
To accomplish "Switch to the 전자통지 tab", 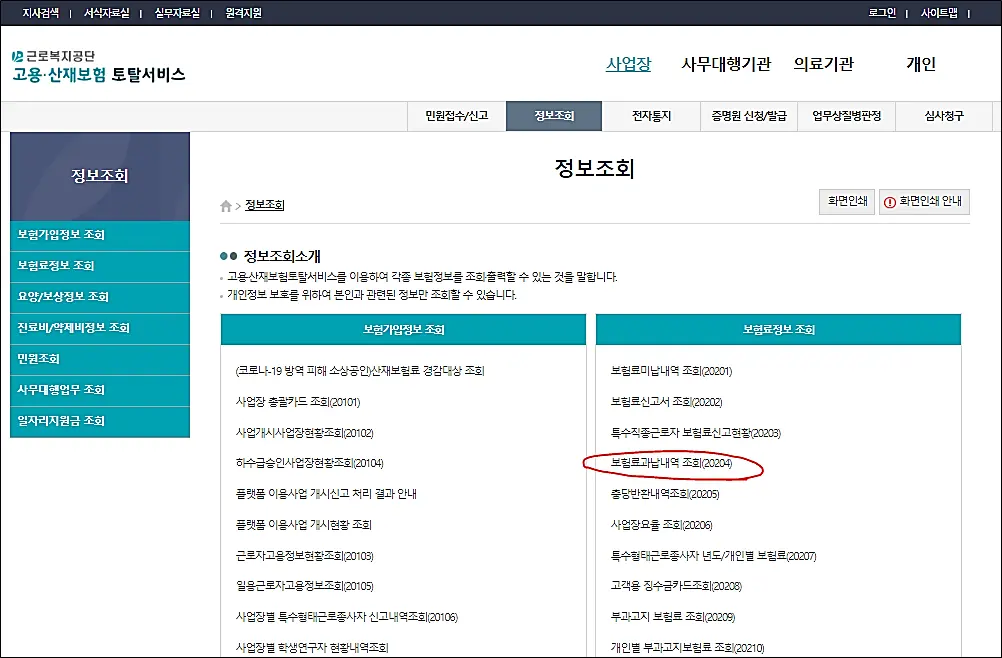I will tap(650, 115).
